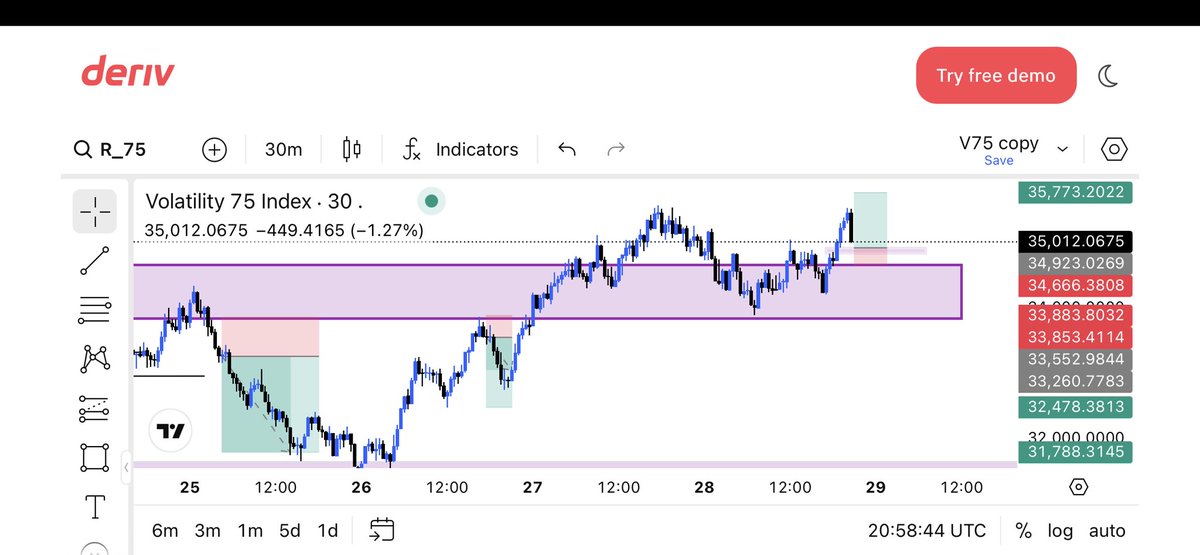Screen dimensions: 1200x555
Task: Redo the chart action
Action: point(616,150)
